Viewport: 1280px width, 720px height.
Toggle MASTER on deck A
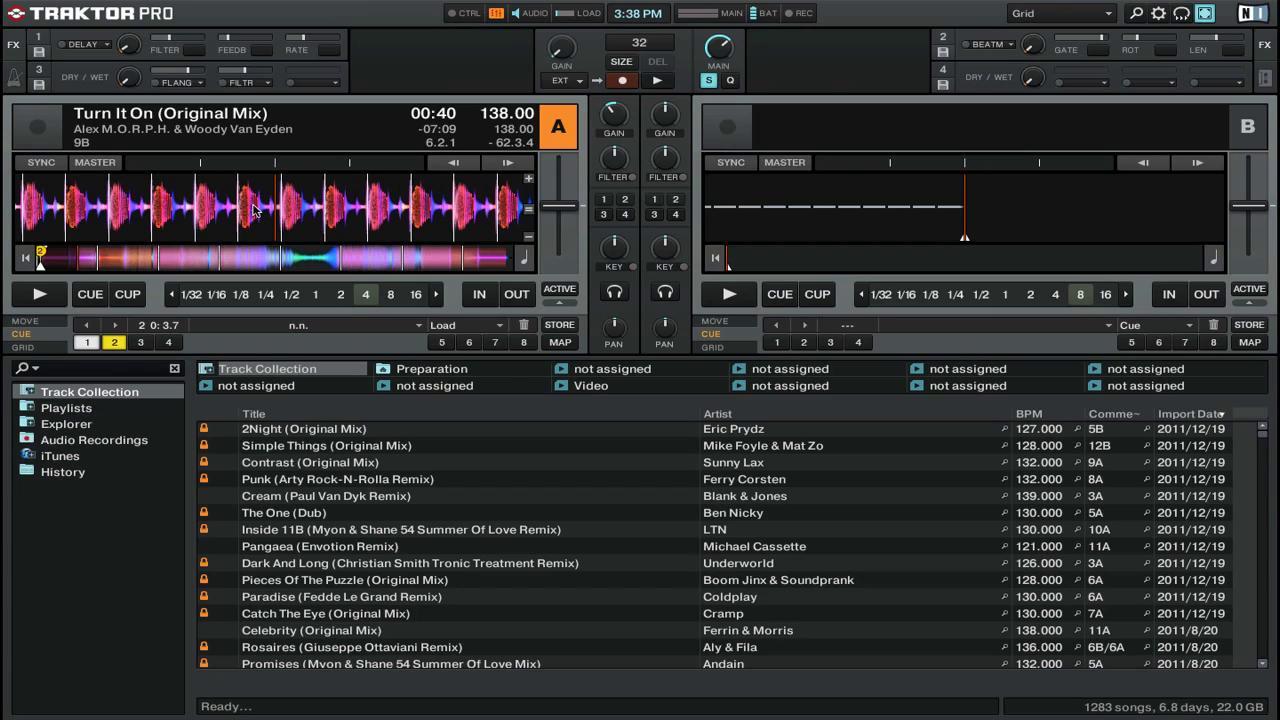95,162
